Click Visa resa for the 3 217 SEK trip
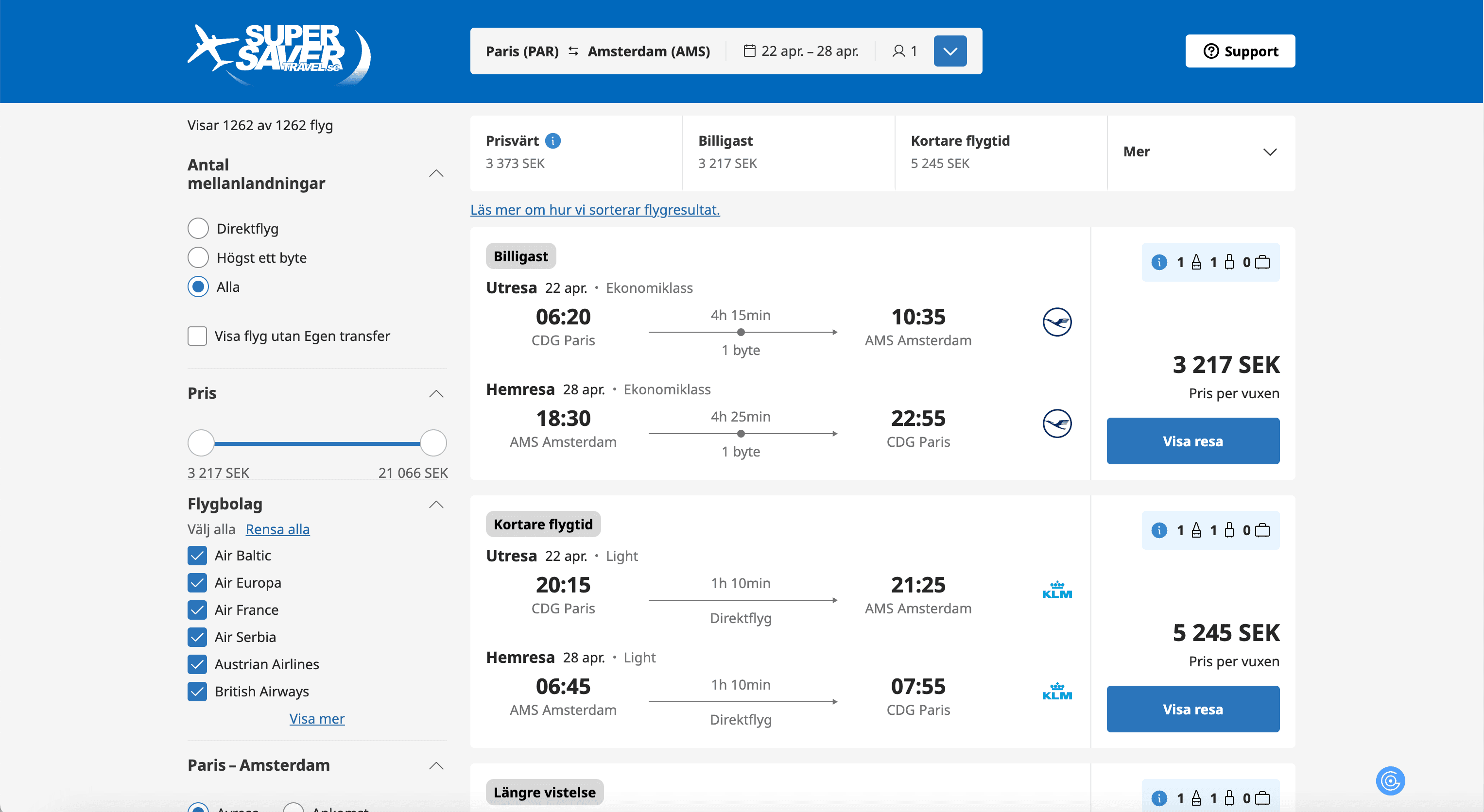Viewport: 1484px width, 812px height. tap(1192, 441)
